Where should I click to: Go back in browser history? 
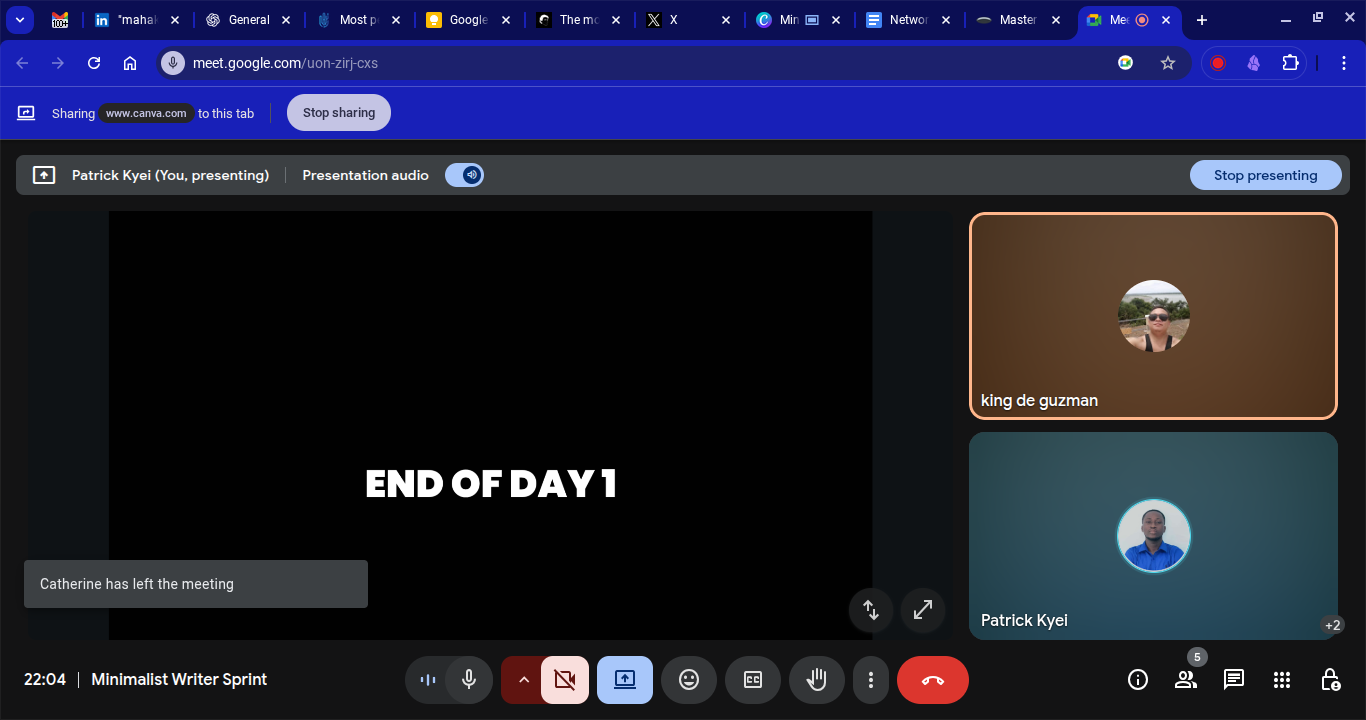[x=22, y=63]
